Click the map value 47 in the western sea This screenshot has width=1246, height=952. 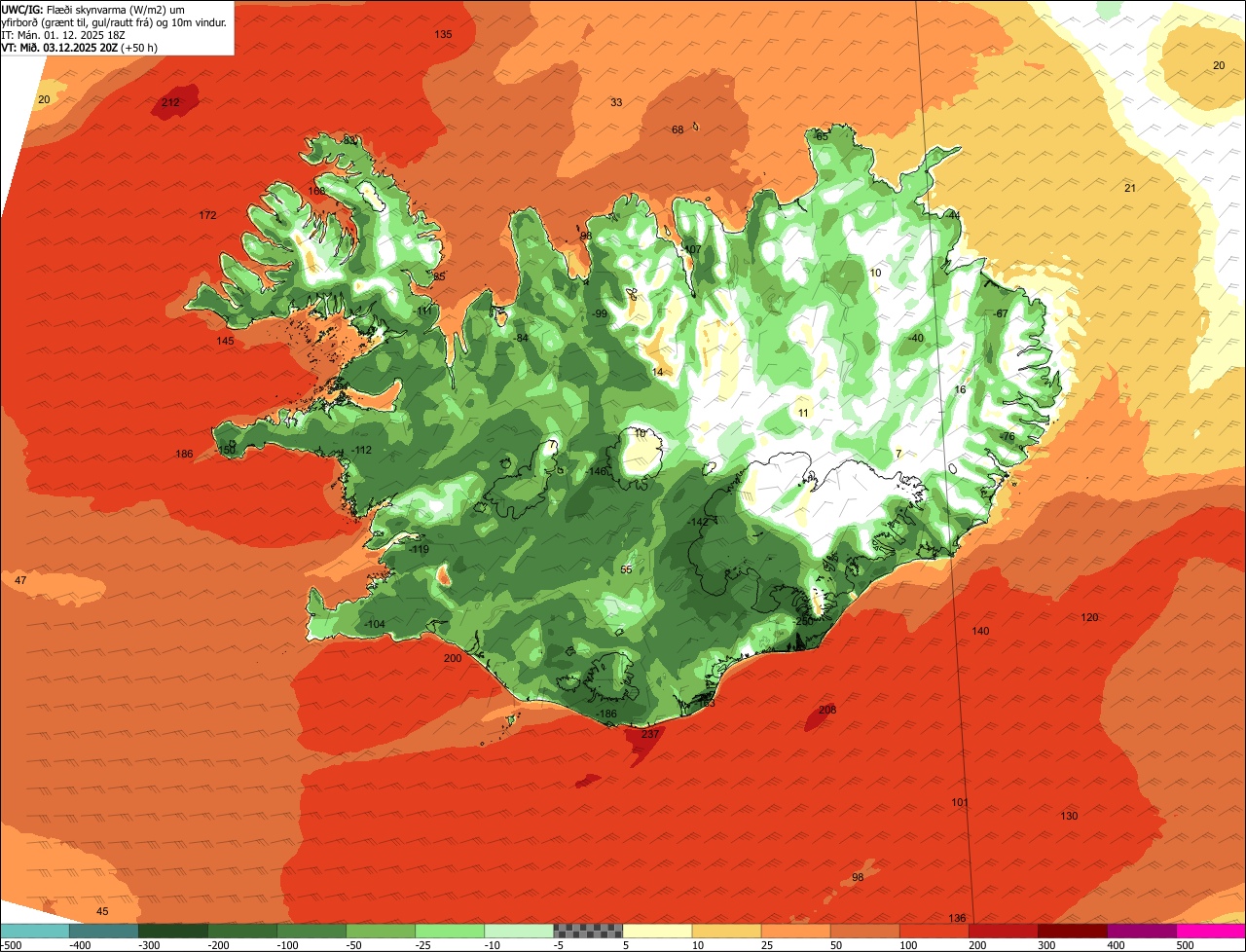click(x=20, y=580)
